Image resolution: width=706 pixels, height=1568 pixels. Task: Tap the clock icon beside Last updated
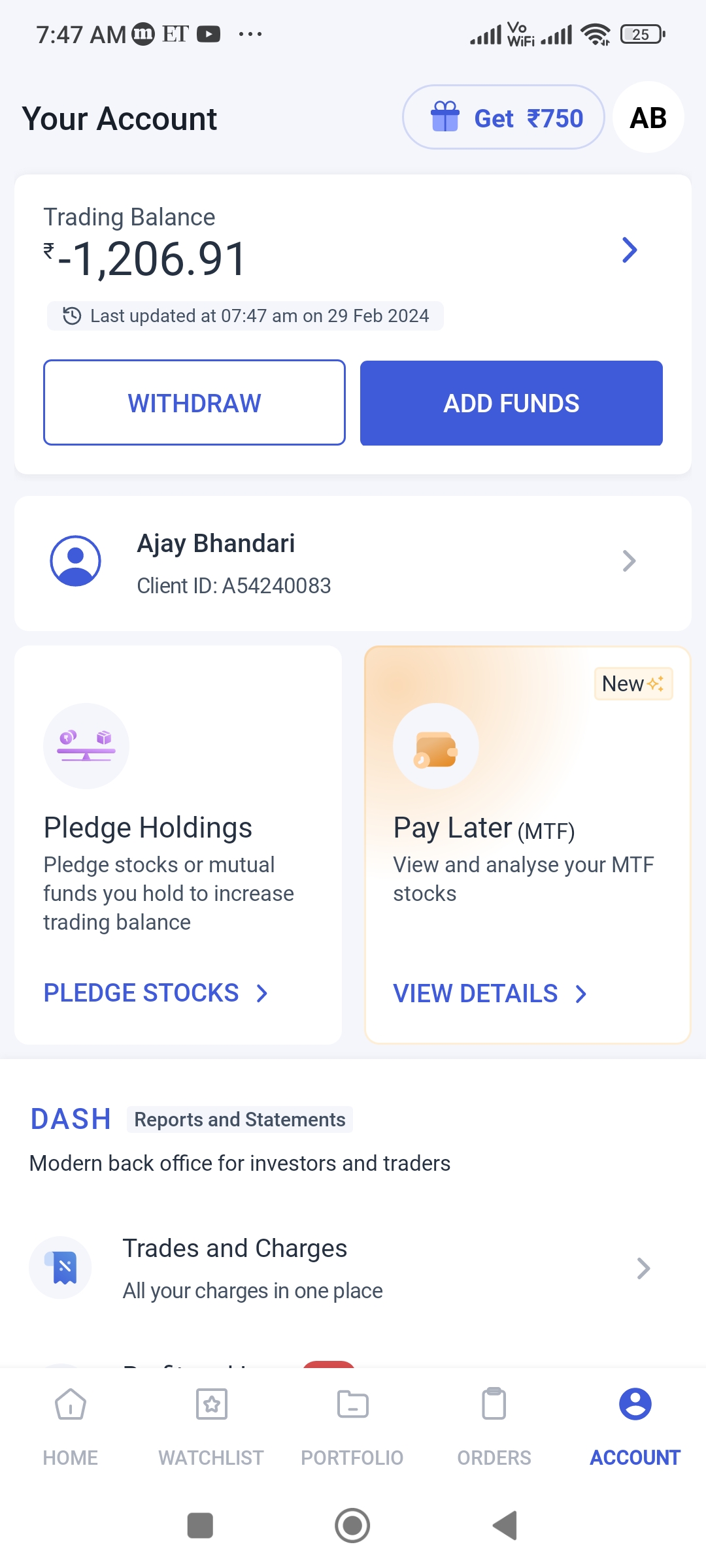[x=71, y=316]
